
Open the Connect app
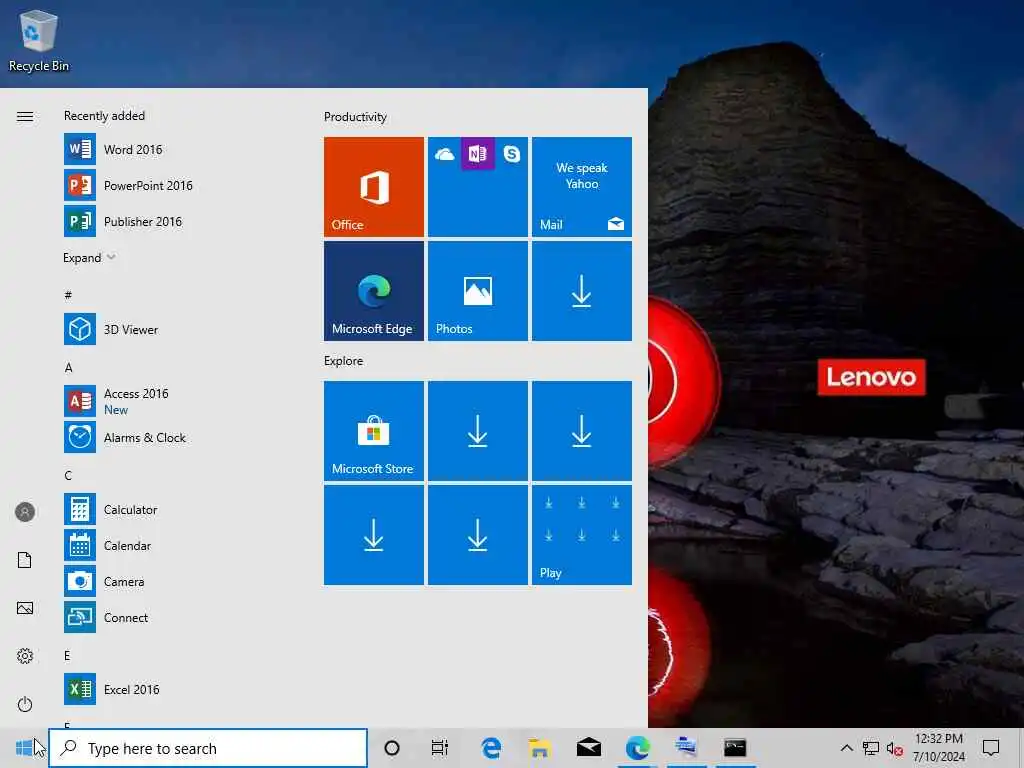pyautogui.click(x=176, y=617)
